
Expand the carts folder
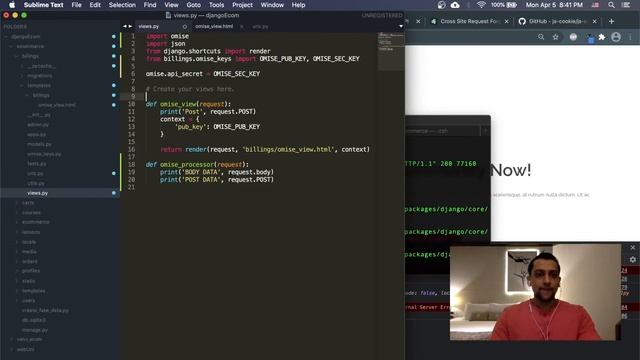click(x=17, y=203)
